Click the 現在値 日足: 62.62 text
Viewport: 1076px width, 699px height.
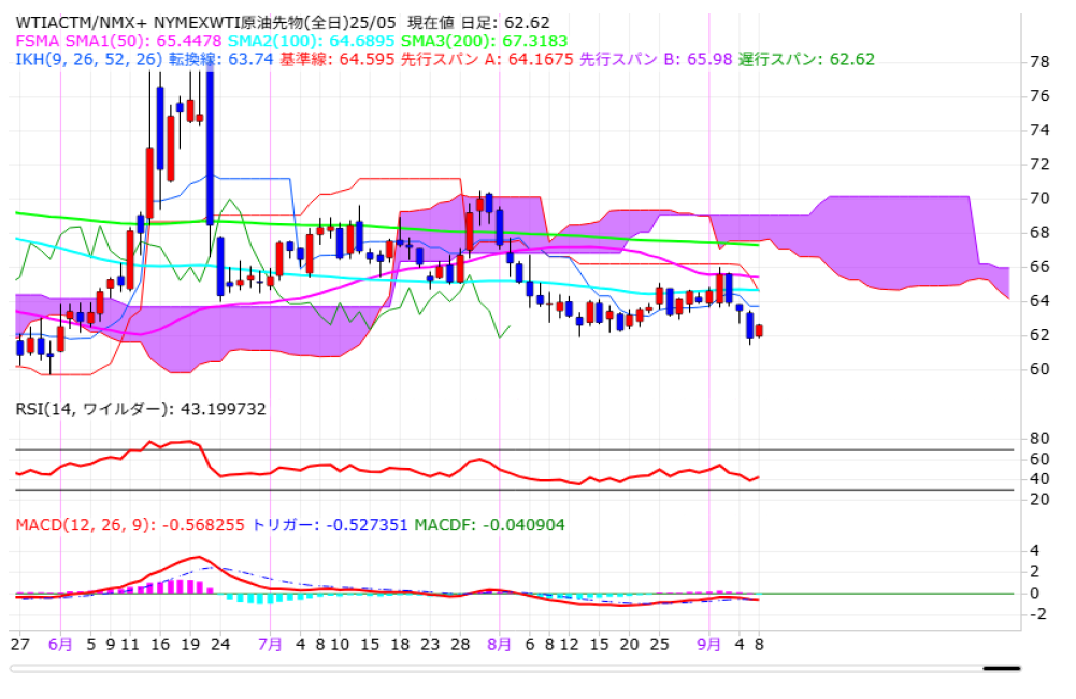(478, 23)
